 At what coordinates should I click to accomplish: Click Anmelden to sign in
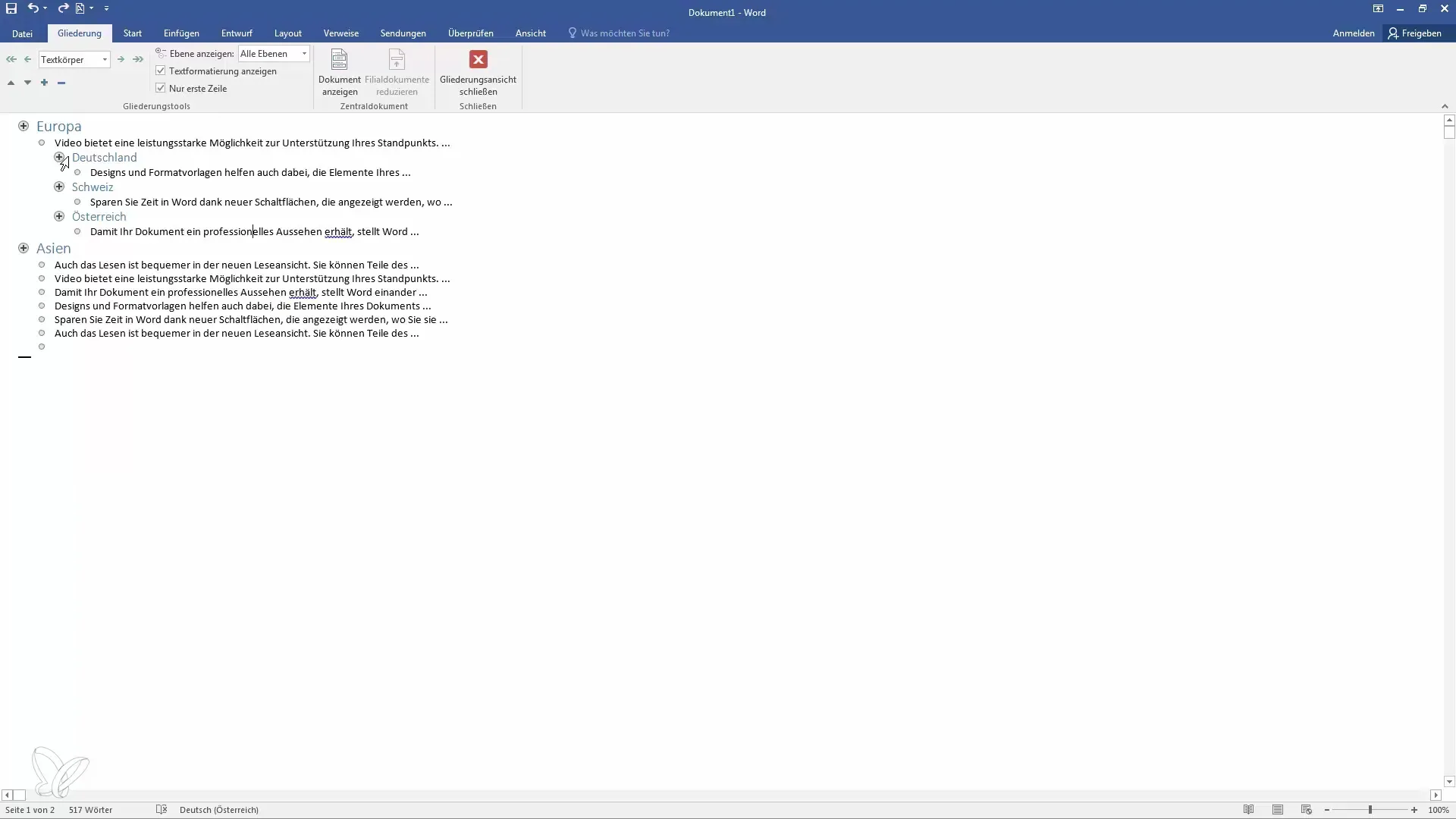coord(1354,33)
